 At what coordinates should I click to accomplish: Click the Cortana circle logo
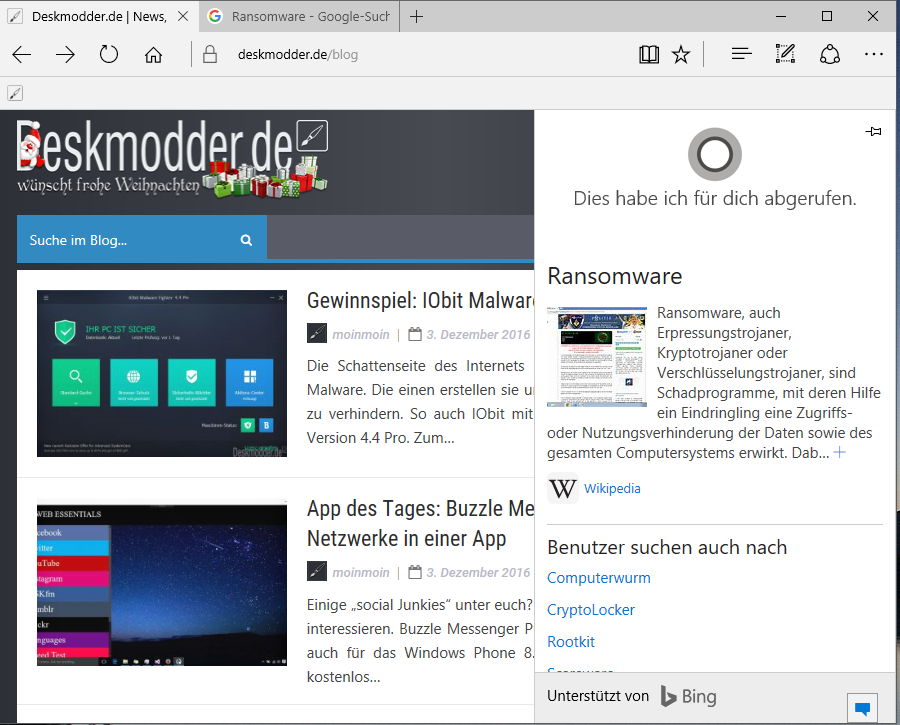click(x=715, y=154)
